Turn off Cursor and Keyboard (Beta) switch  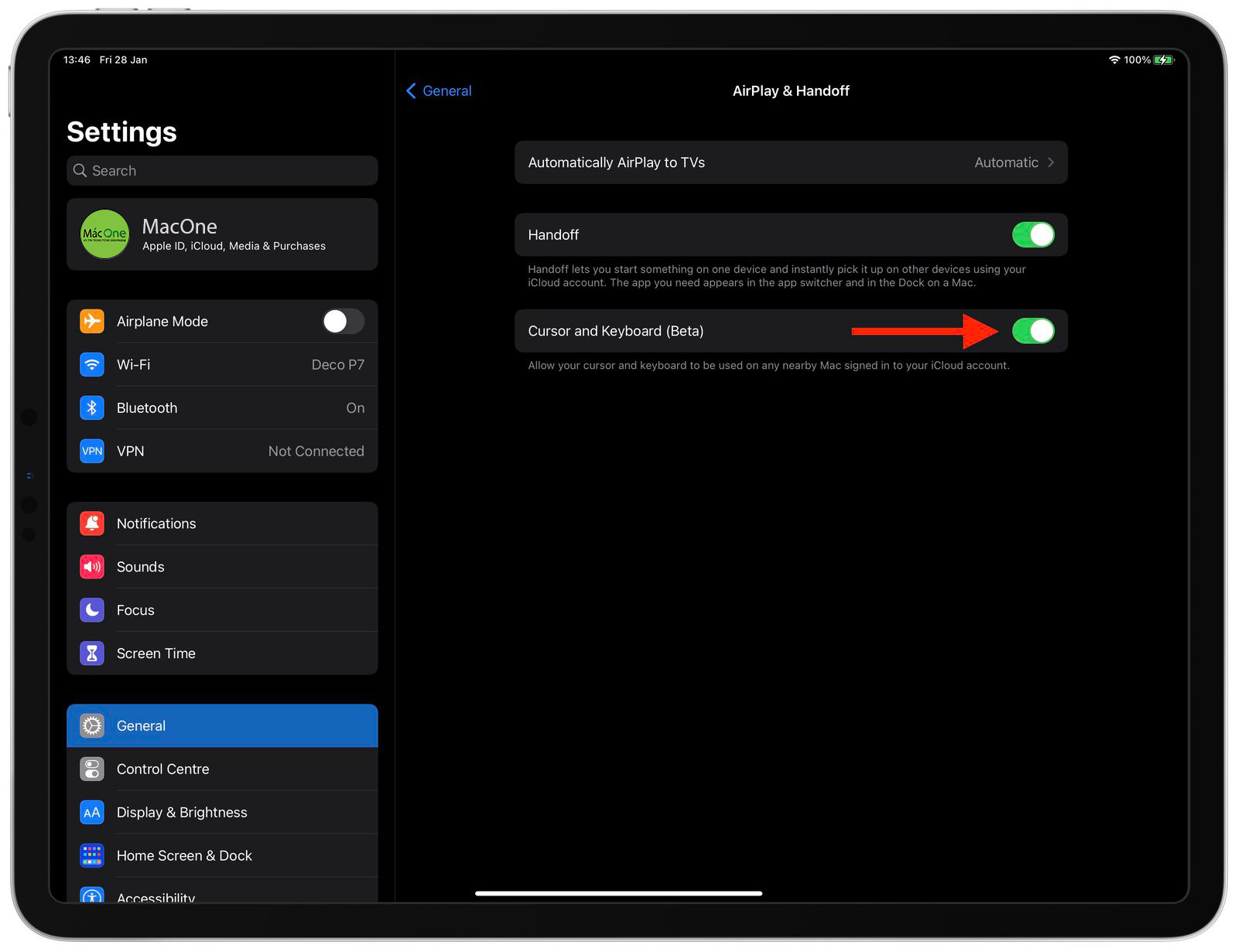click(1033, 331)
